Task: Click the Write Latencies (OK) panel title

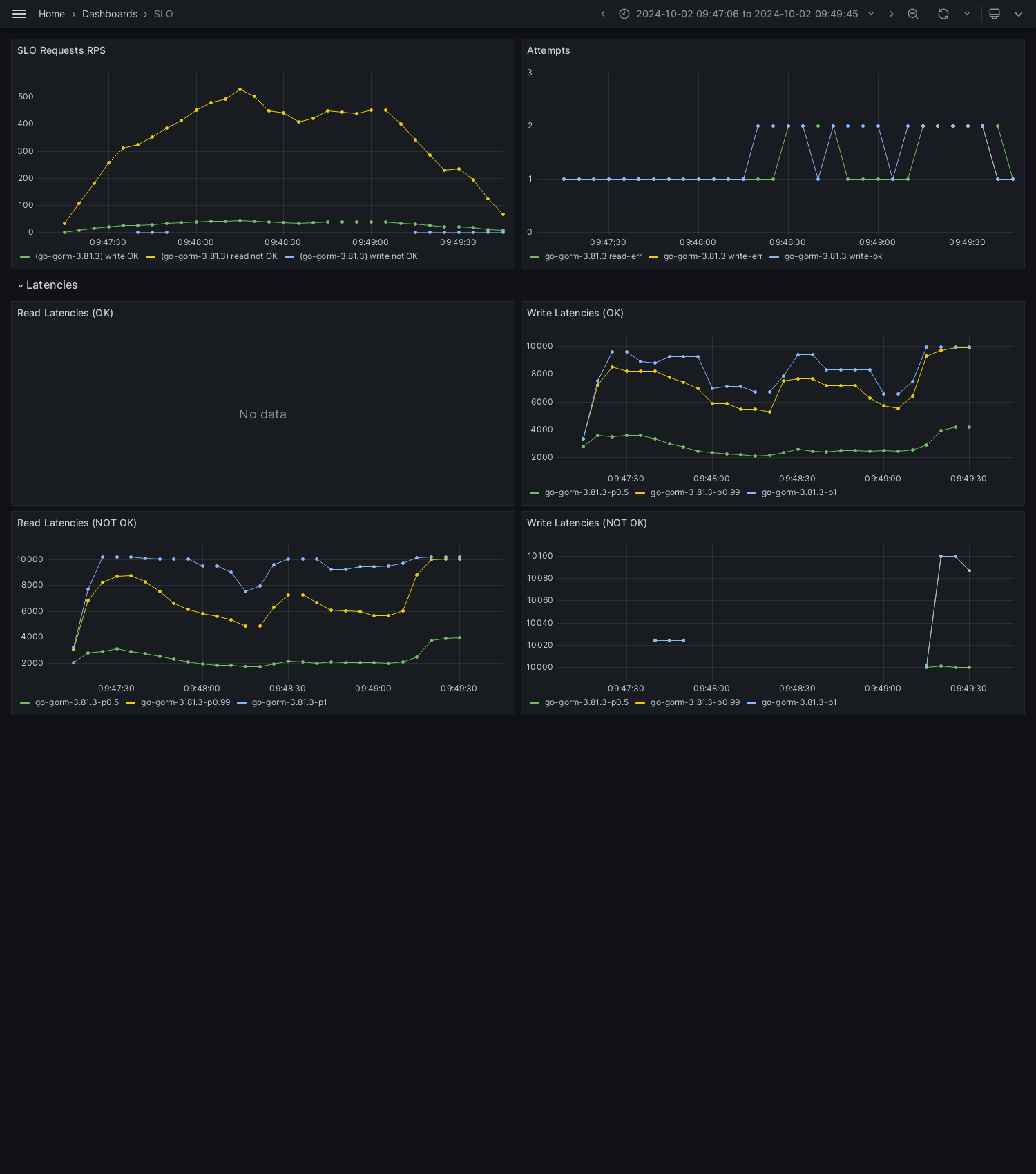Action: 575,313
